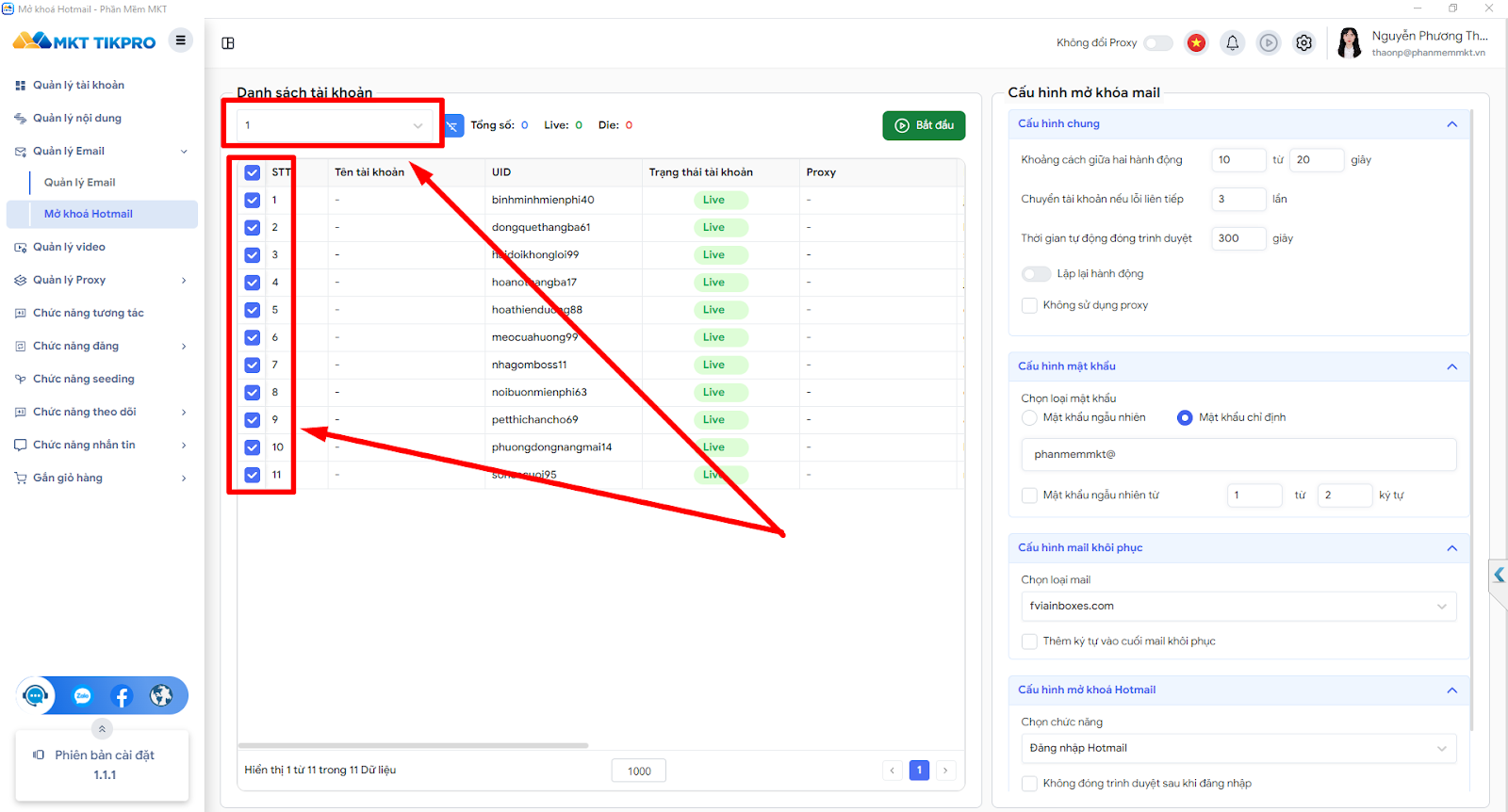The width and height of the screenshot is (1508, 812).
Task: Click the play tutorial icon in header
Action: 1269,42
